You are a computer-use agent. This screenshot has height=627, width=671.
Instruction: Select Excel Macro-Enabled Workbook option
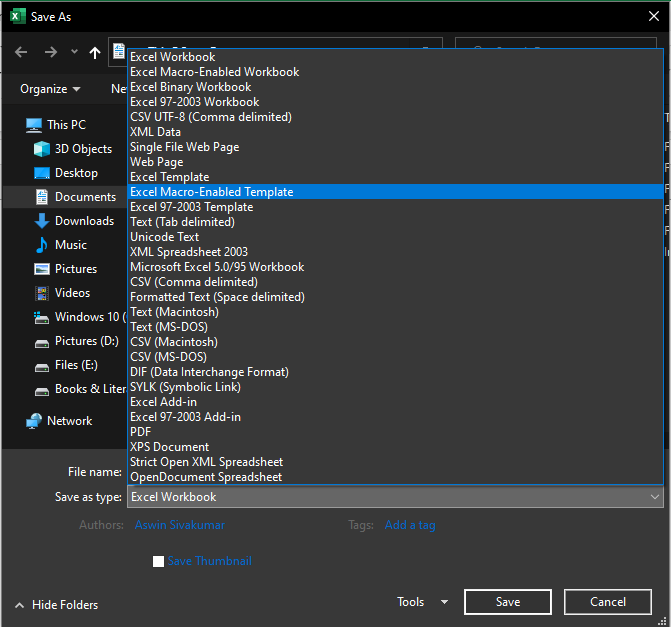[x=395, y=72]
